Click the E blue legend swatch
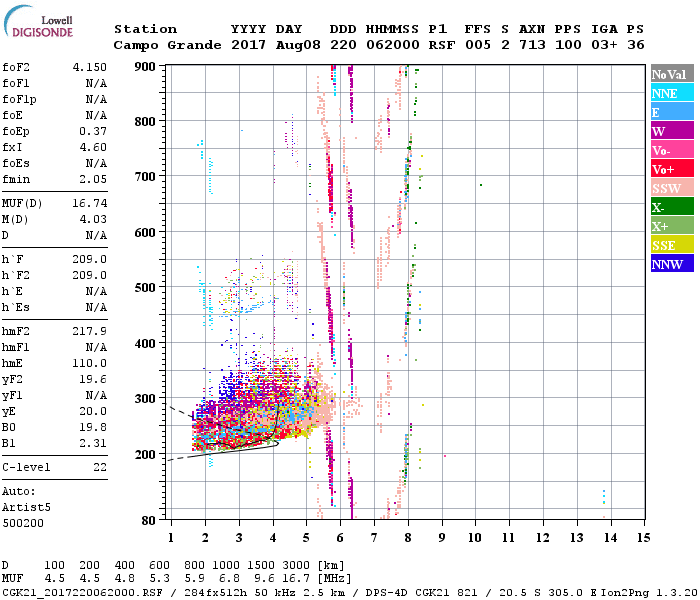Viewport: 700px width, 600px height. click(x=672, y=112)
